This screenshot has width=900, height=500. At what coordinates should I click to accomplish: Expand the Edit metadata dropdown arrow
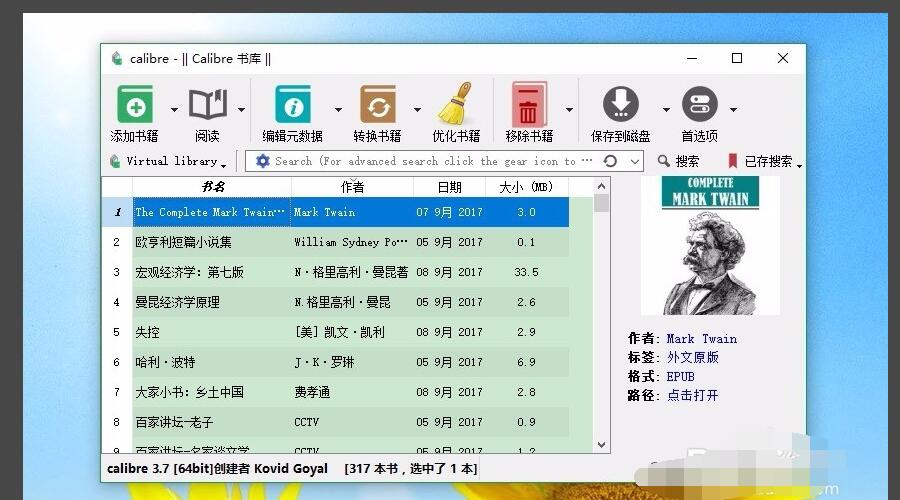(x=338, y=109)
